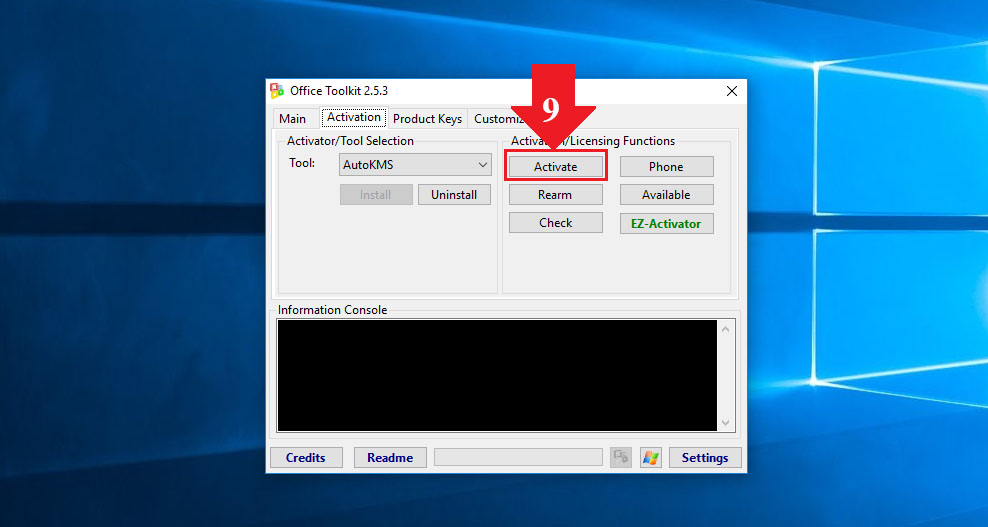Click the grayed Install button

pos(376,195)
